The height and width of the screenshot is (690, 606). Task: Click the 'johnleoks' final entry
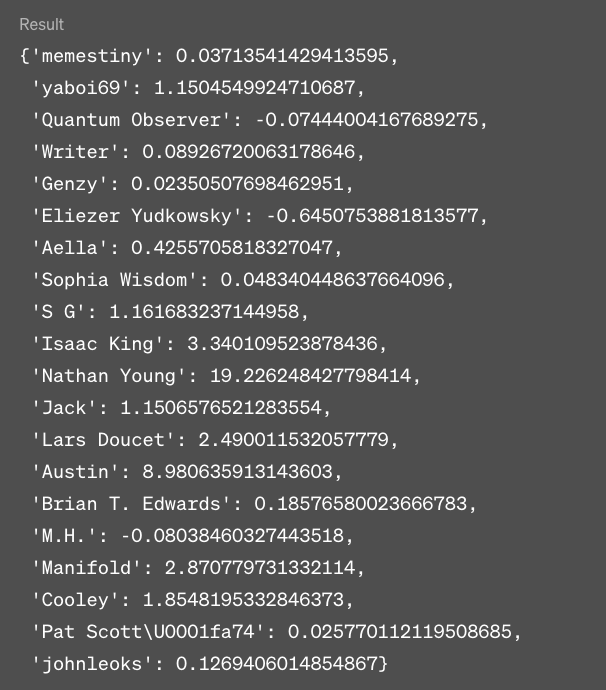click(209, 664)
